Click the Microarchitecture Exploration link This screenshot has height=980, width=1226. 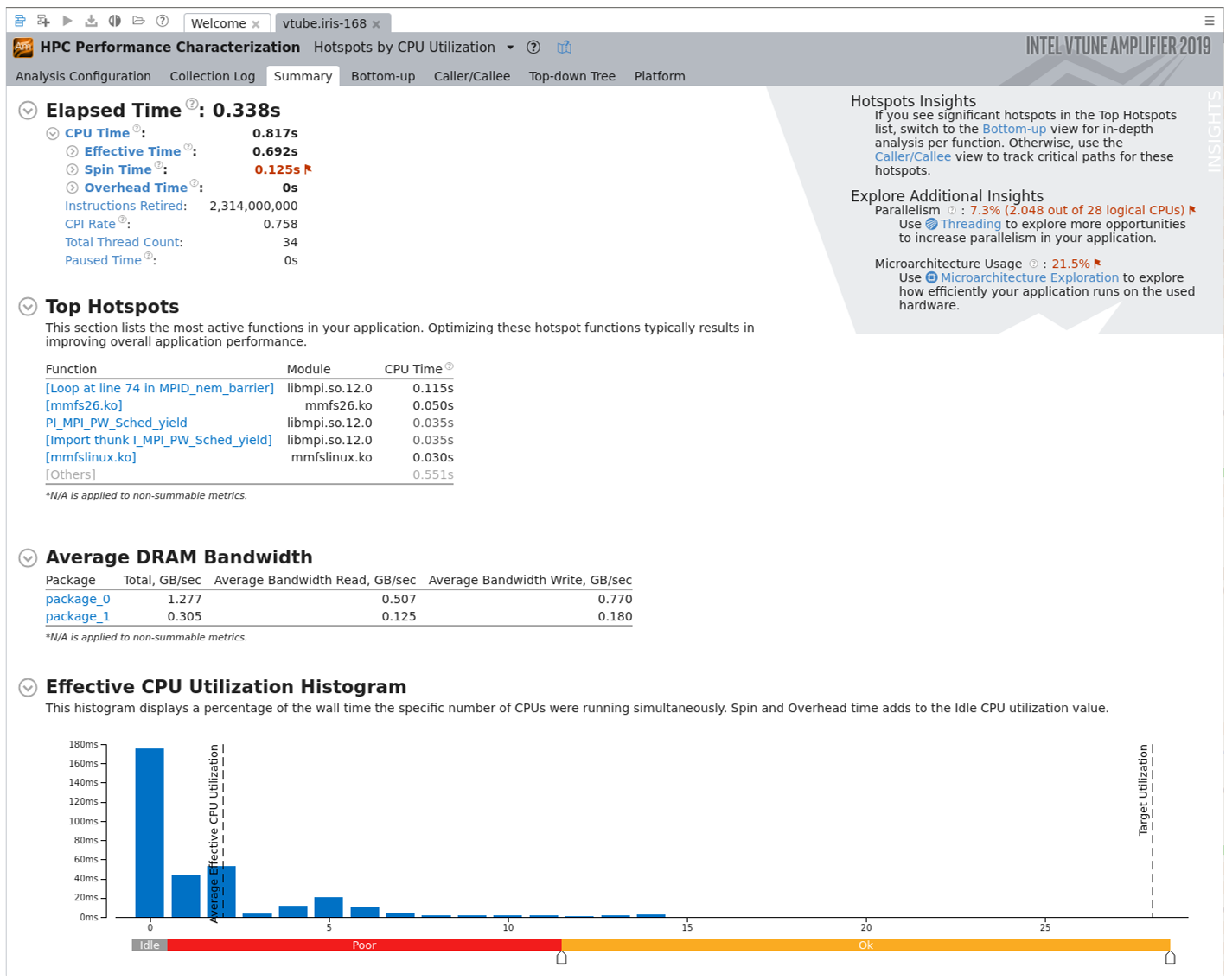coord(1029,277)
